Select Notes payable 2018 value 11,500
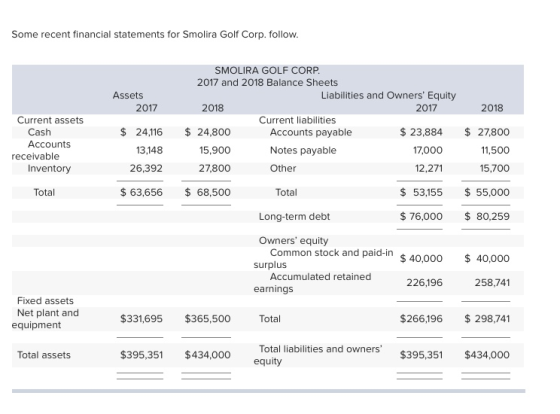Viewport: 560px width, 414px height. click(495, 150)
